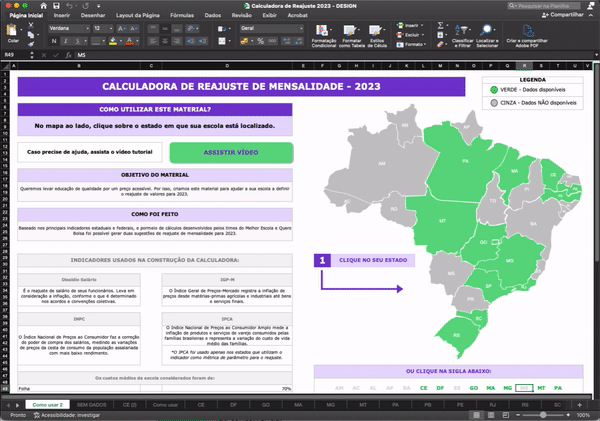Save the workbook with the disk icon
The height and width of the screenshot is (421, 600).
(56, 6)
